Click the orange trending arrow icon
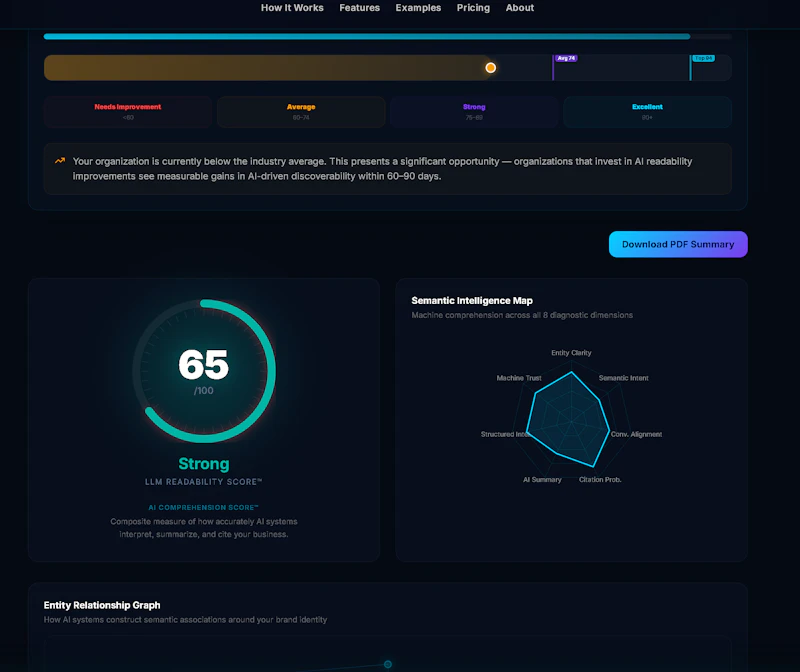The width and height of the screenshot is (800, 672). point(60,161)
